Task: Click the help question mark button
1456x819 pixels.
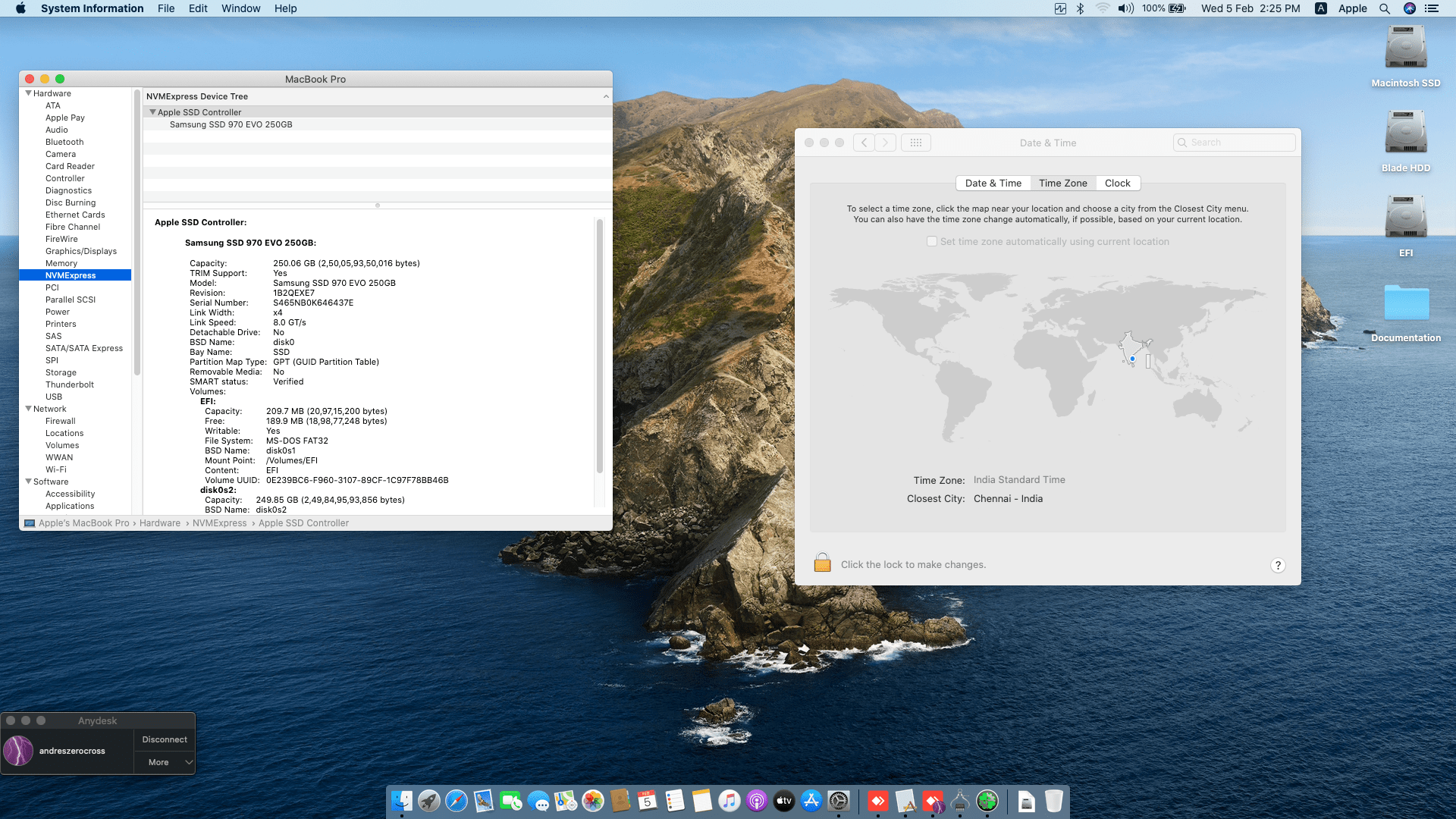Action: pos(1278,565)
